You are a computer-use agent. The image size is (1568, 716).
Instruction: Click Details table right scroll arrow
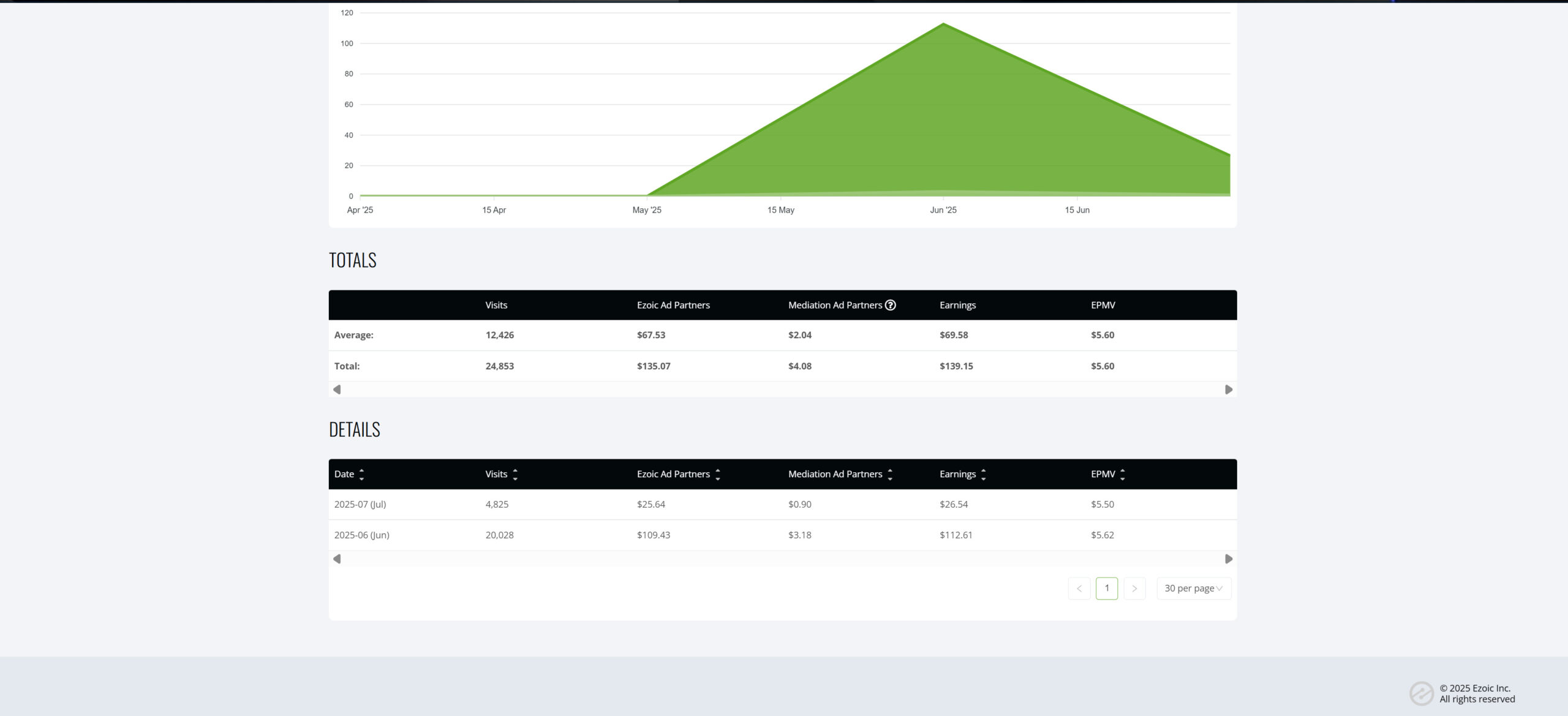pos(1229,559)
